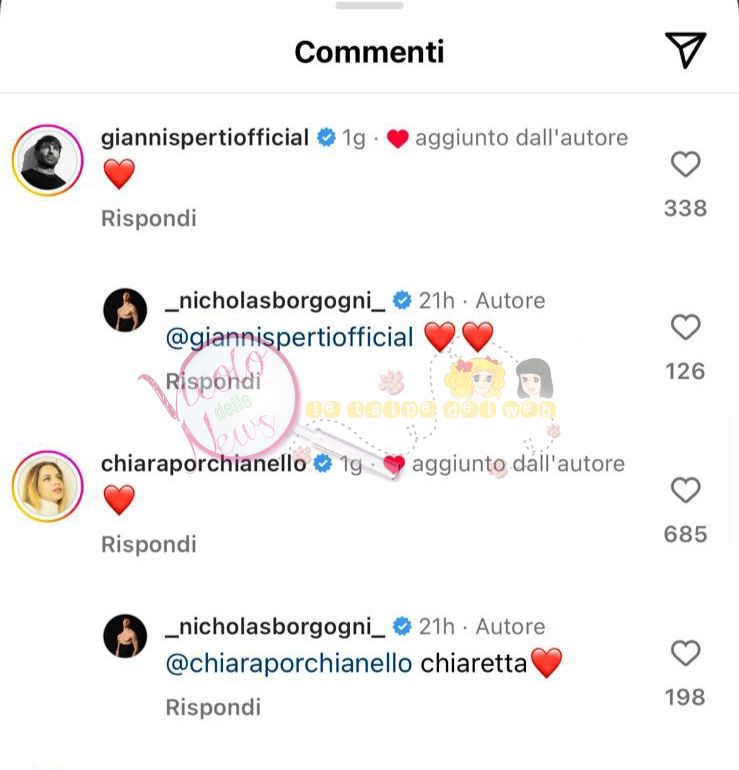Tap the share paper-plane icon
Image resolution: width=739 pixels, height=770 pixels.
click(x=685, y=50)
